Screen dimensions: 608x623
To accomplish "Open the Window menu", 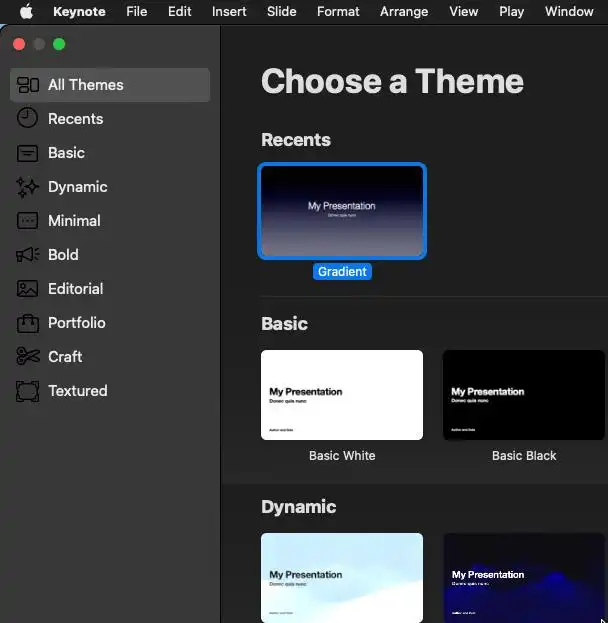I will click(x=569, y=12).
